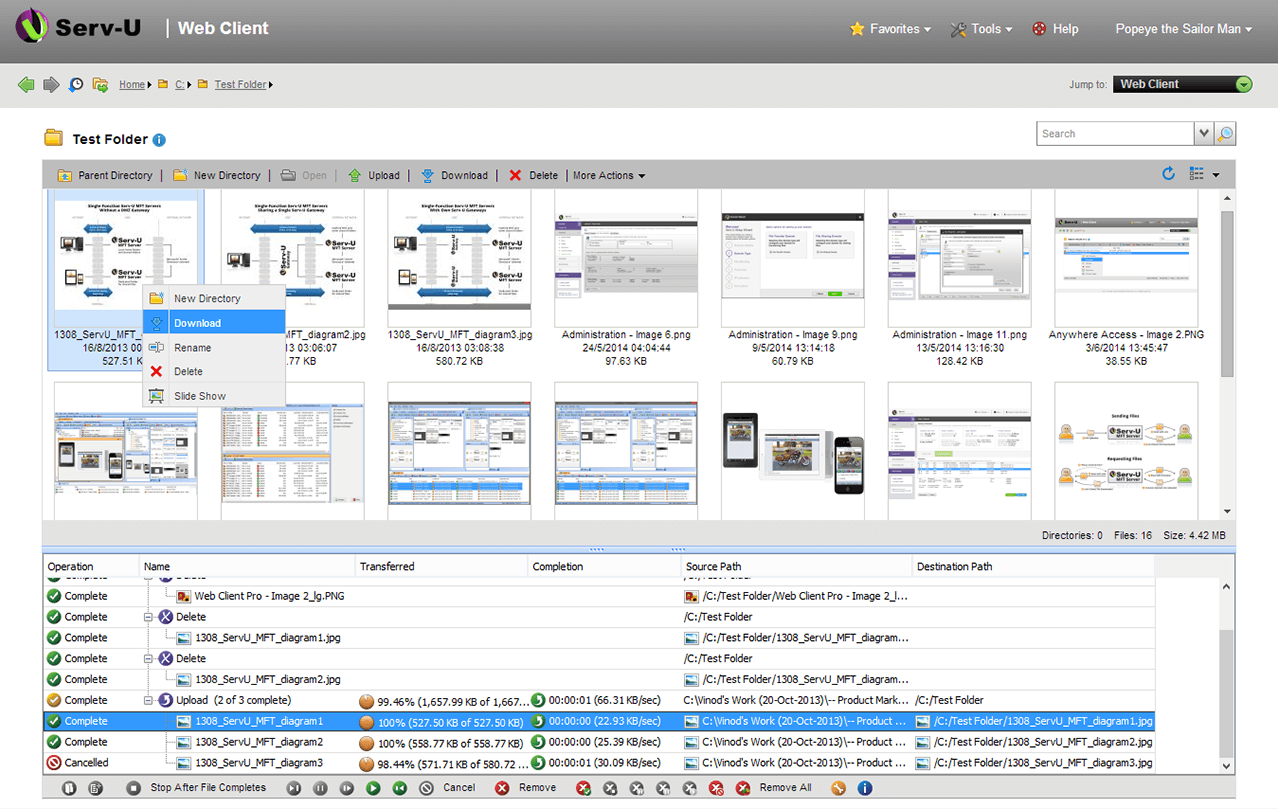Open the Jump to Web Client combo box

[1183, 85]
